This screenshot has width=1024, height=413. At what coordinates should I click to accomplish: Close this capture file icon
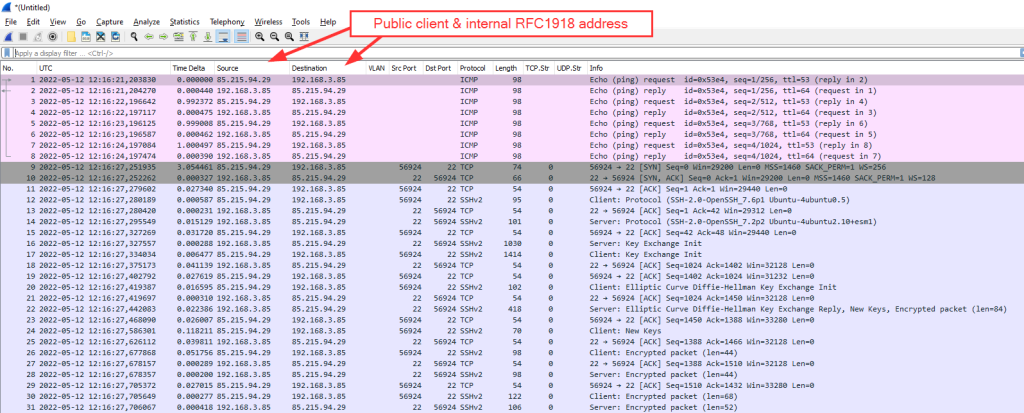(101, 37)
